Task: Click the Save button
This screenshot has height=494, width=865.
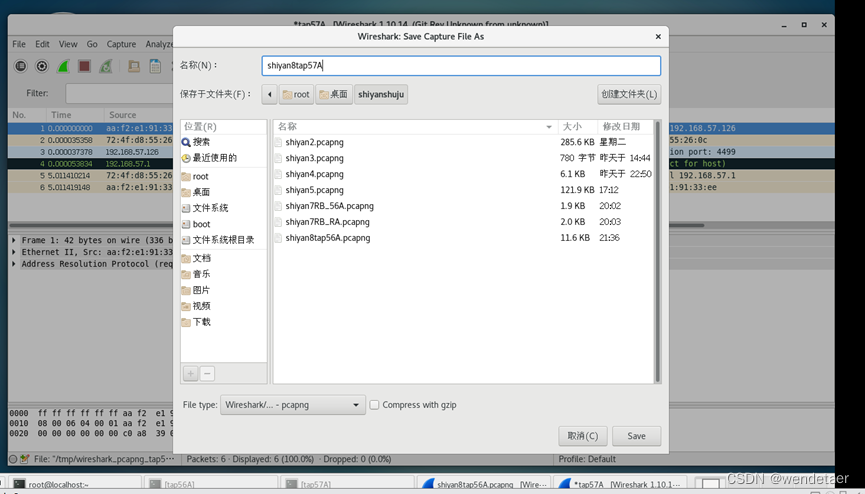Action: (636, 436)
